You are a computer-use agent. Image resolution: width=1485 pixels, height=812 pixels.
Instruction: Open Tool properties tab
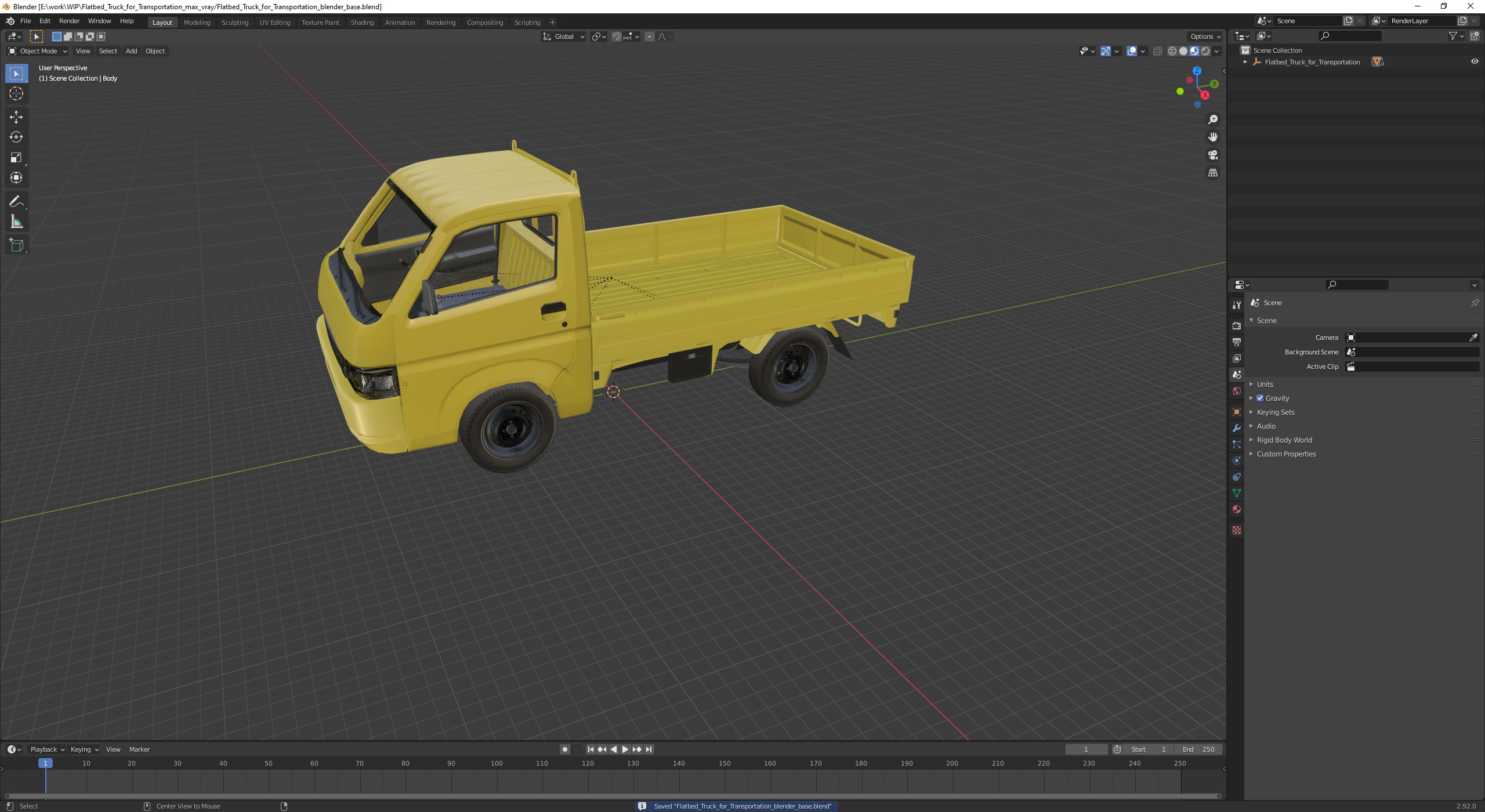tap(1237, 305)
